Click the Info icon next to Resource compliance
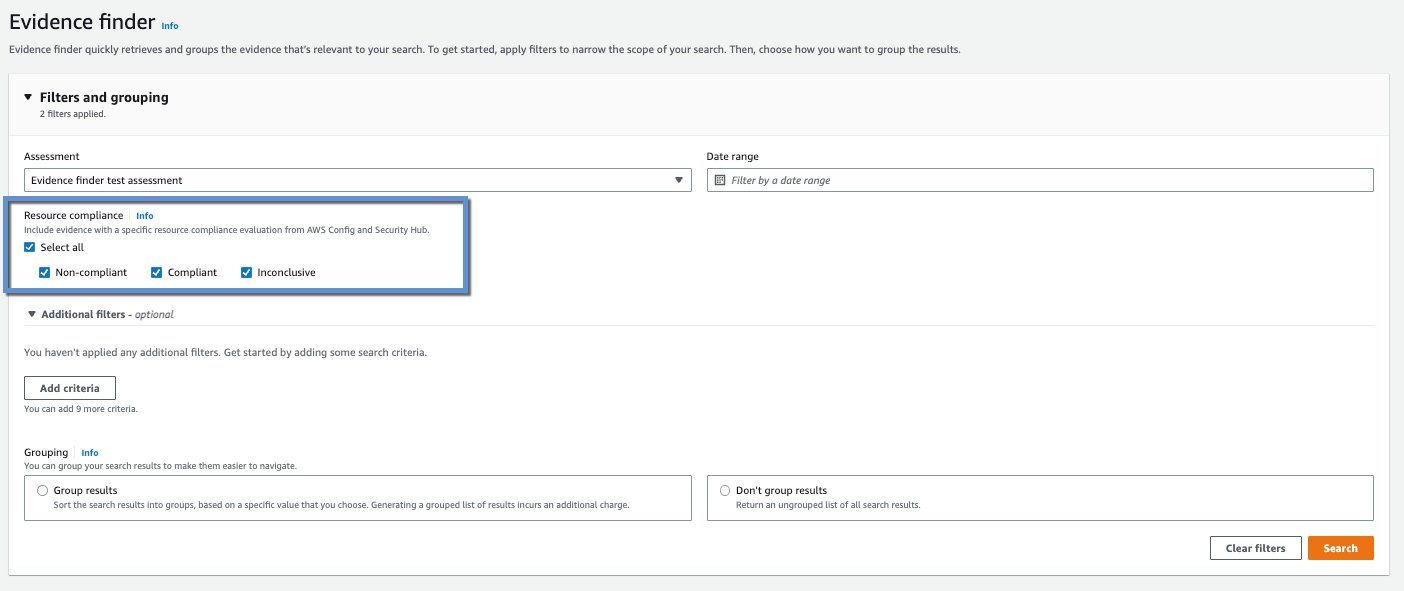Viewport: 1404px width, 591px height. pos(145,215)
